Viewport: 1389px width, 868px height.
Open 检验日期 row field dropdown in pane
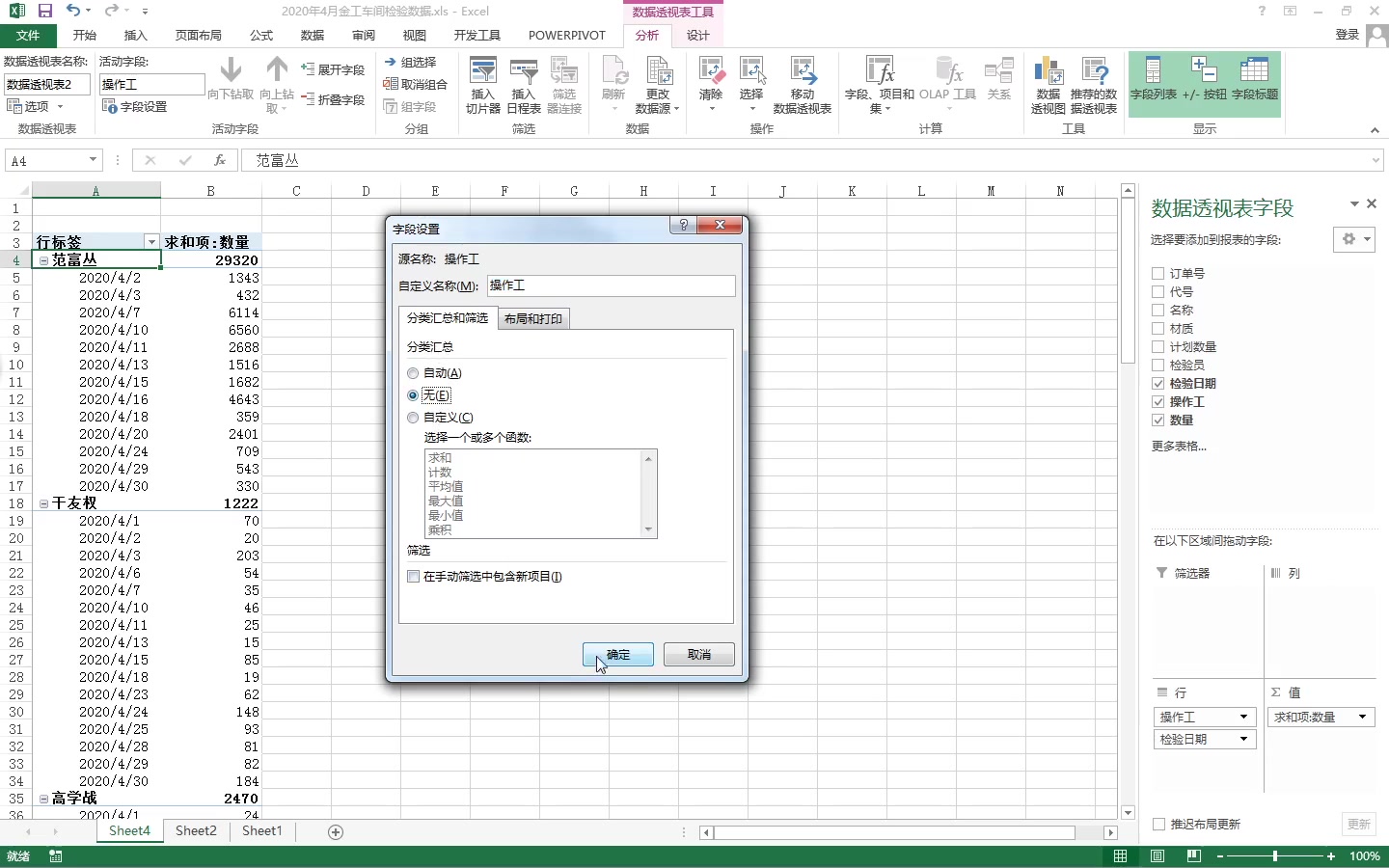tap(1243, 739)
